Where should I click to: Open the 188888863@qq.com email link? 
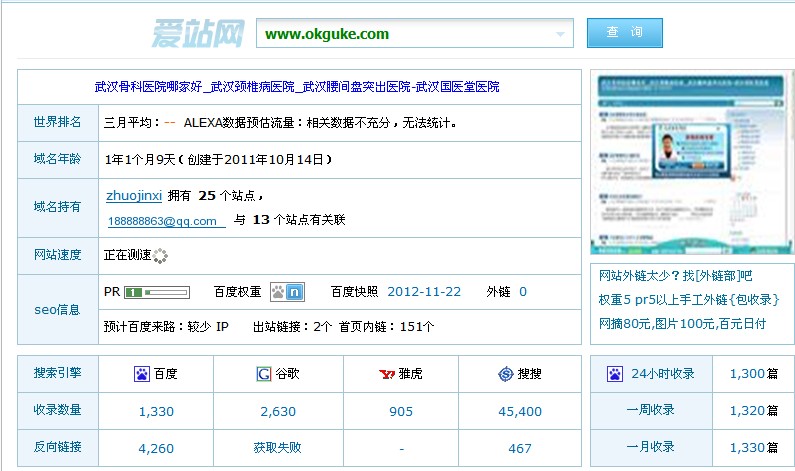[163, 221]
